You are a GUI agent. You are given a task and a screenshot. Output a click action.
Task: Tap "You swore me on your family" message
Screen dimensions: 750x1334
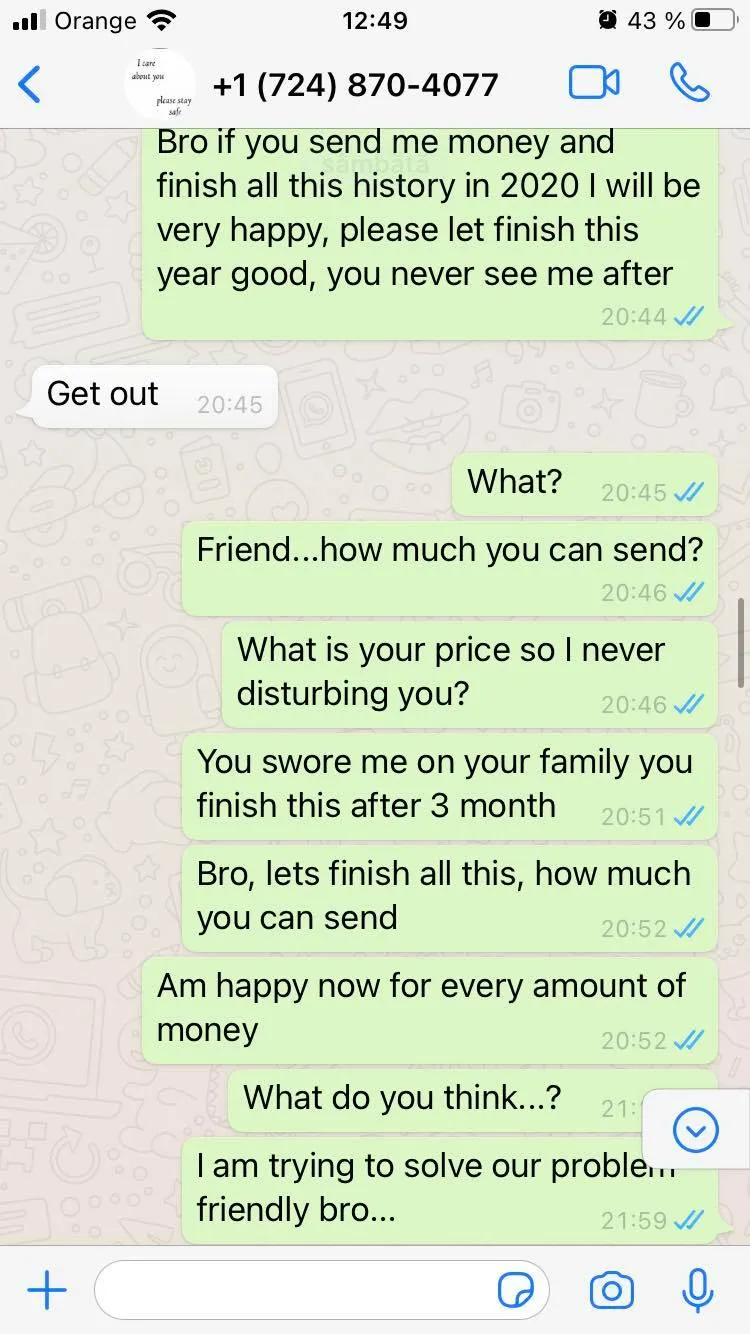click(x=450, y=786)
